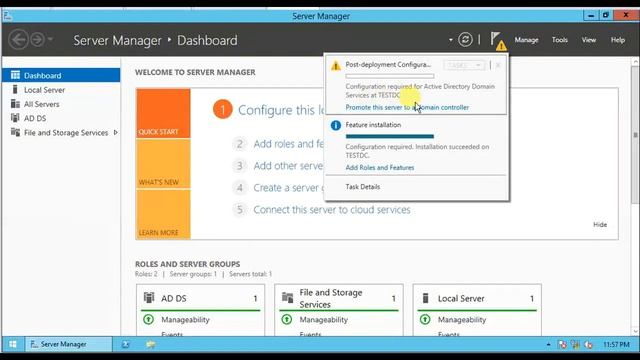Click 'Configure this local server' step 1
Image resolution: width=640 pixels, height=360 pixels.
click(281, 110)
